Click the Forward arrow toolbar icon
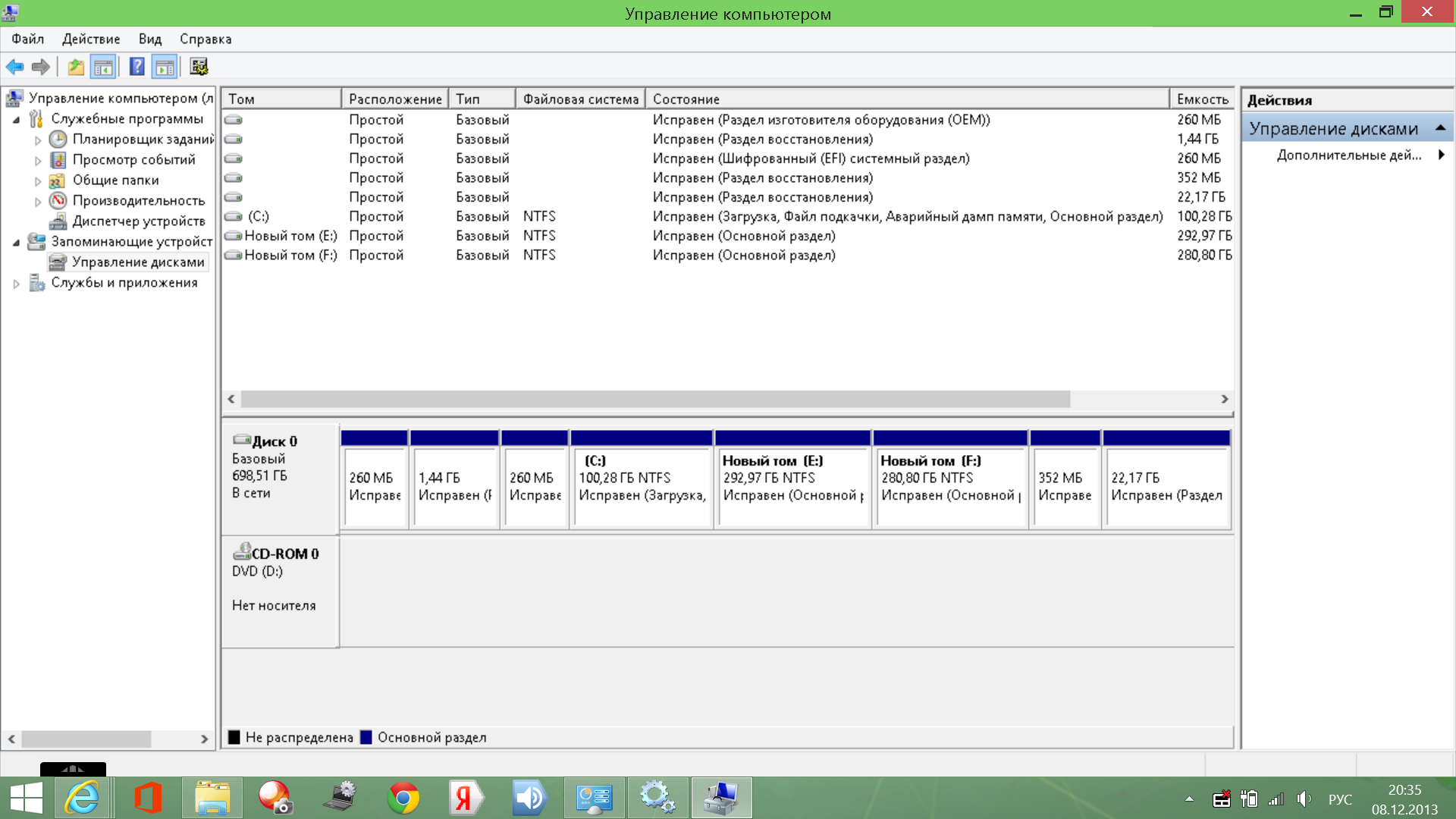The image size is (1456, 819). 41,67
